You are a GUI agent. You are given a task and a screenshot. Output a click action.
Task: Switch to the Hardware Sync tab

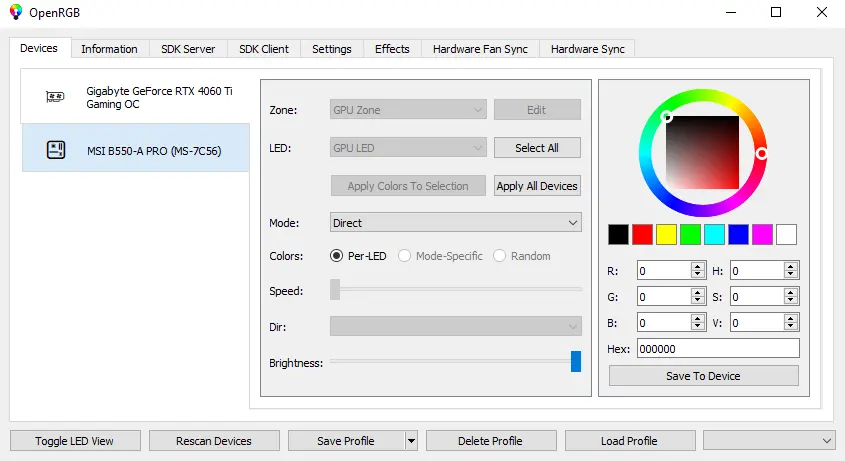pyautogui.click(x=587, y=49)
